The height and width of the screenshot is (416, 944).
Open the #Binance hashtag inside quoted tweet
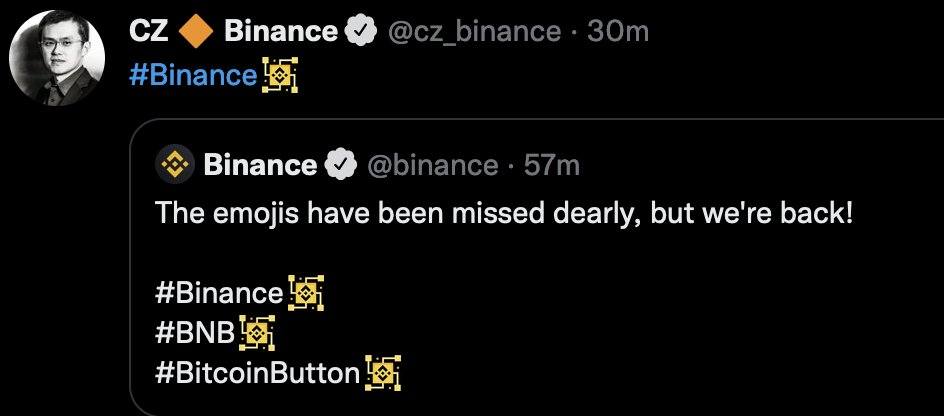point(220,293)
